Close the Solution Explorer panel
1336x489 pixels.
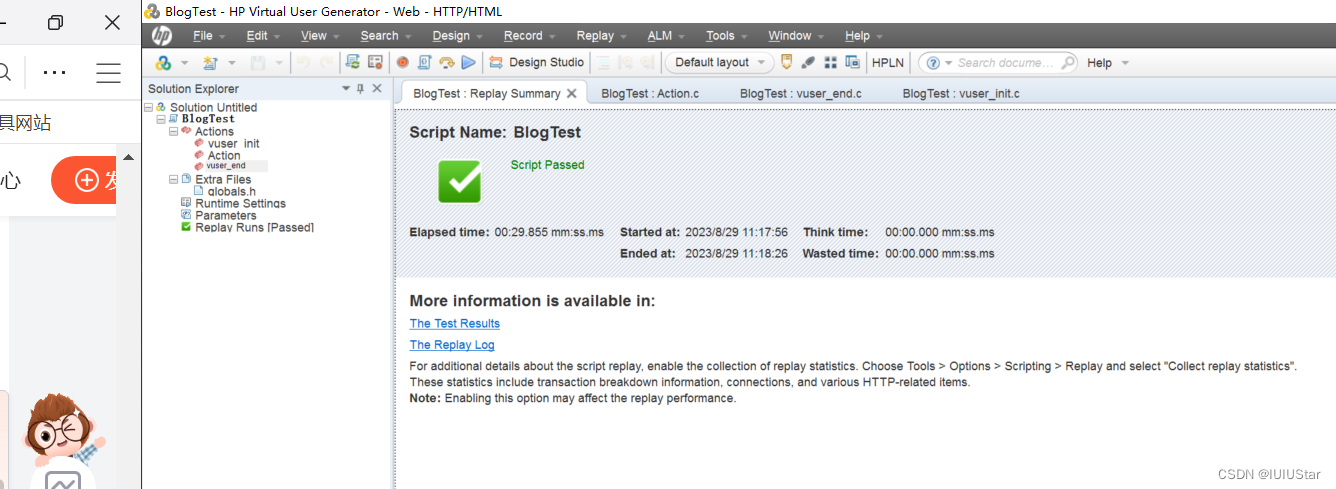pos(377,89)
